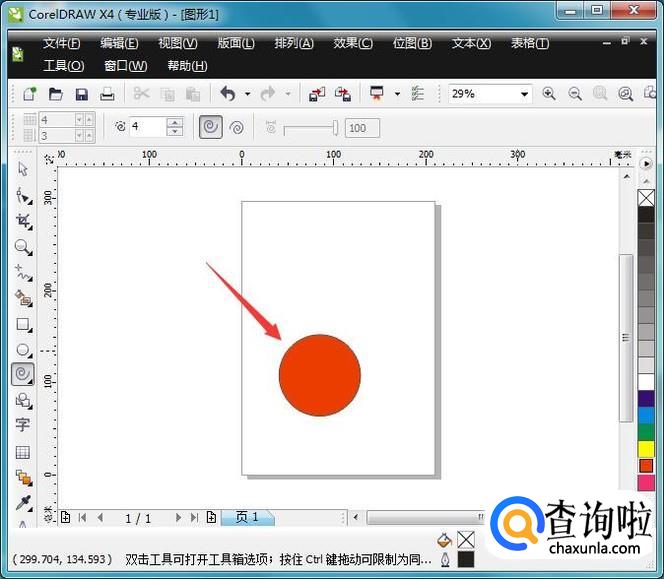This screenshot has height=579, width=664.
Task: Select the Rectangle tool
Action: tap(22, 324)
